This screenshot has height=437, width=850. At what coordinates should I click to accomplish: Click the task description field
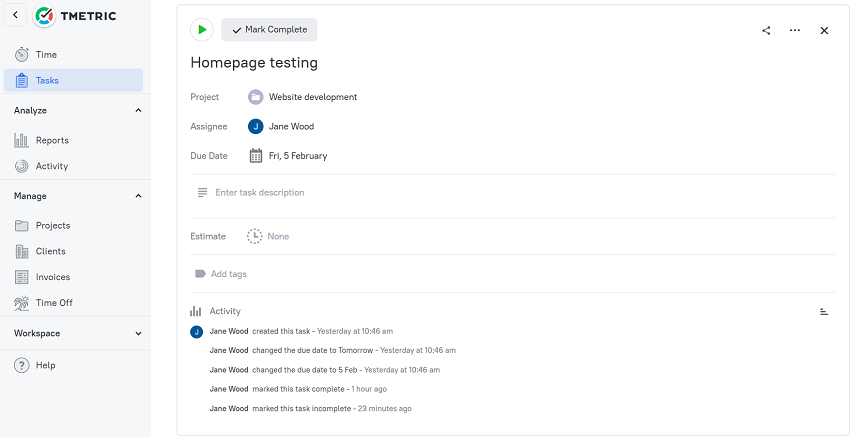pos(513,193)
